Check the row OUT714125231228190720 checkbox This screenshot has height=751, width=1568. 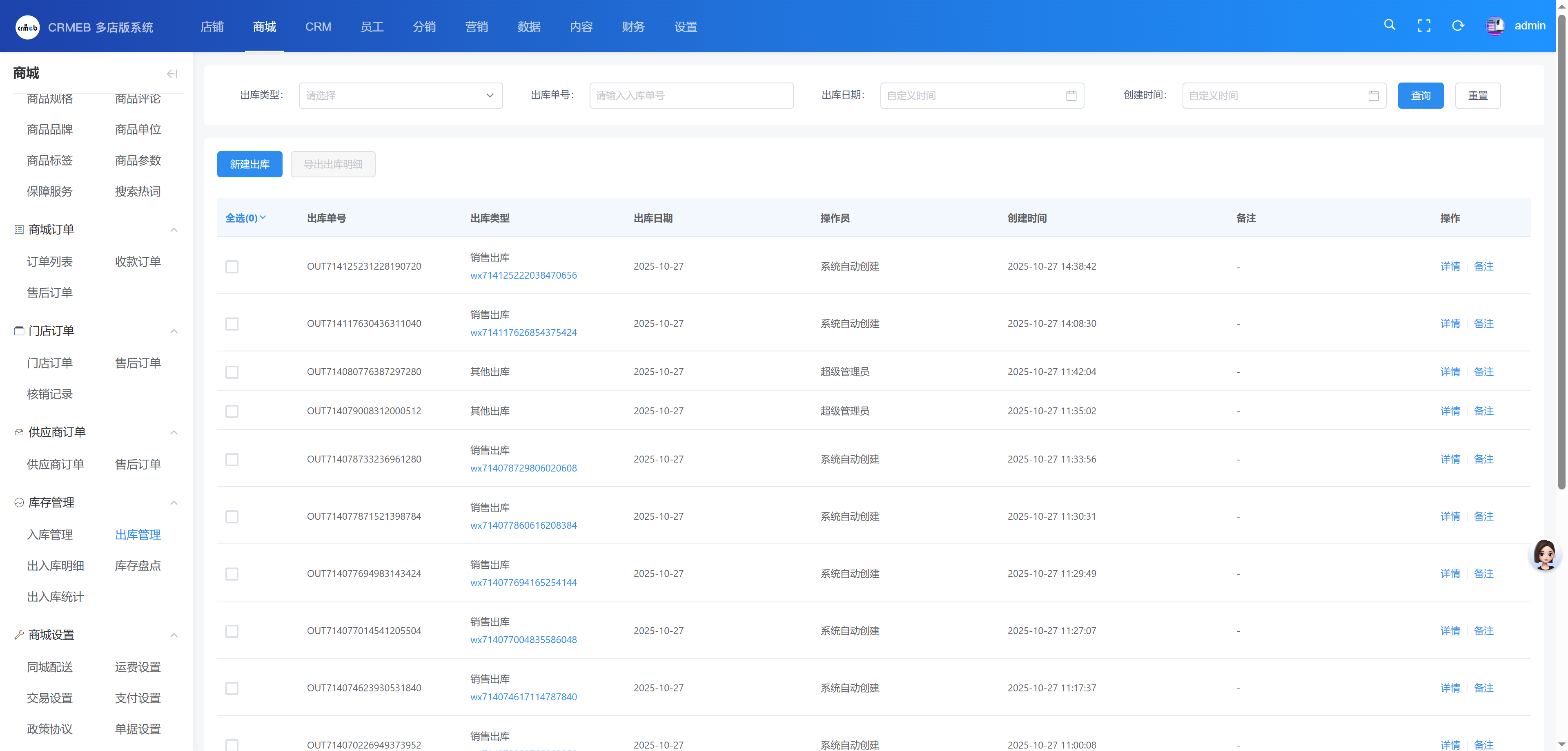click(232, 267)
